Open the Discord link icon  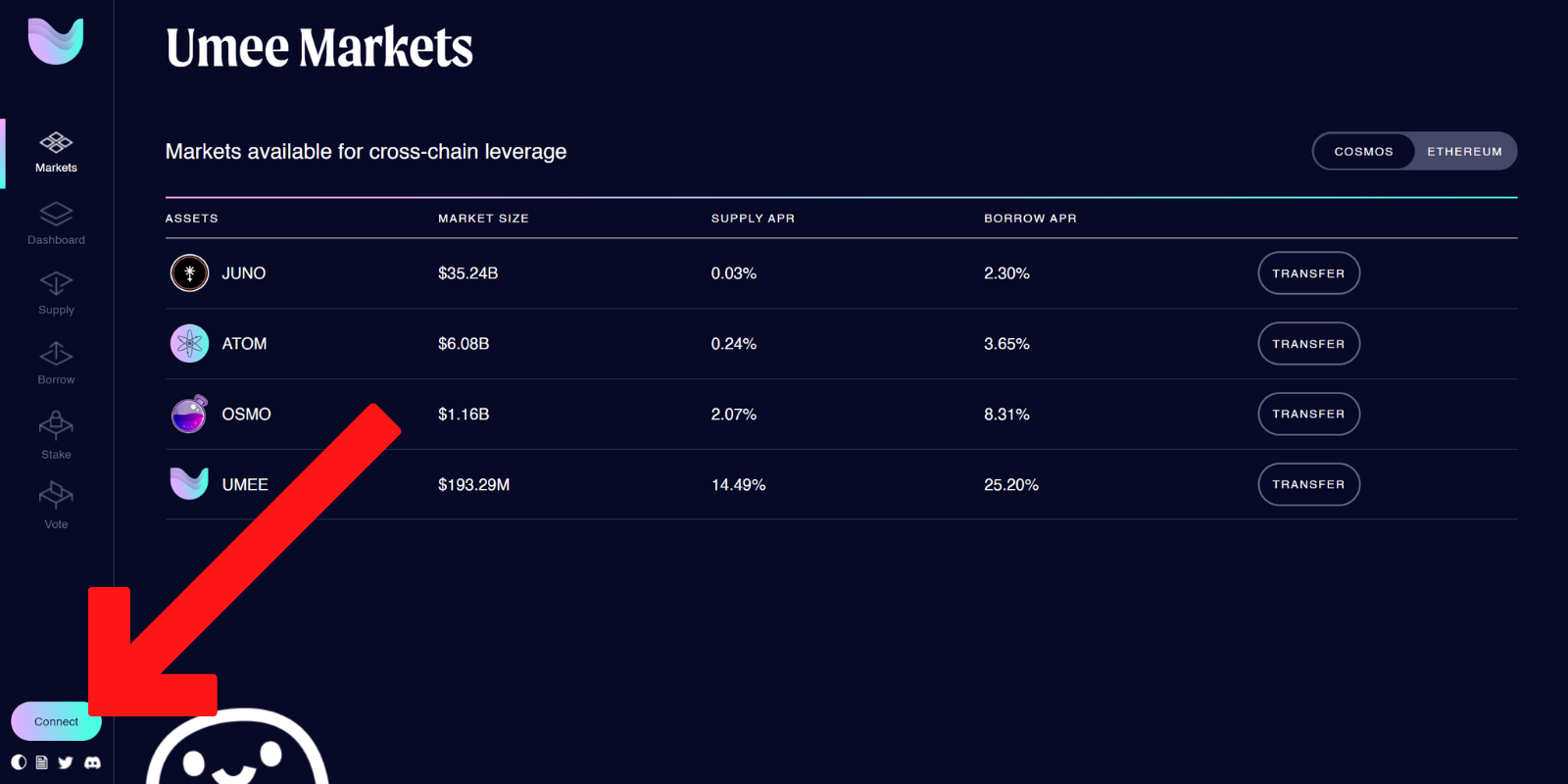click(92, 762)
